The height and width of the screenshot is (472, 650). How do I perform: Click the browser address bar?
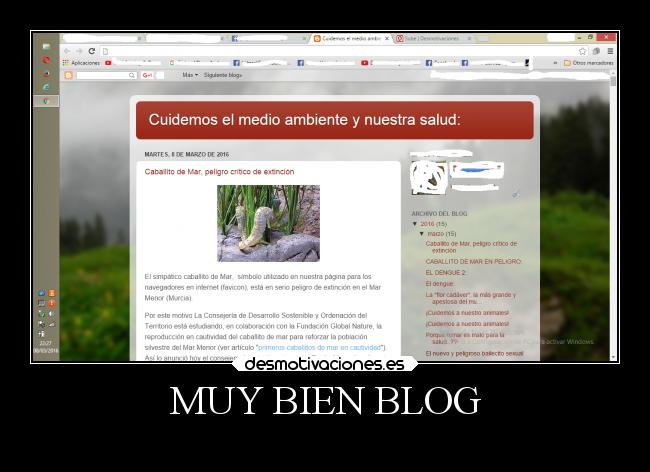pyautogui.click(x=338, y=51)
